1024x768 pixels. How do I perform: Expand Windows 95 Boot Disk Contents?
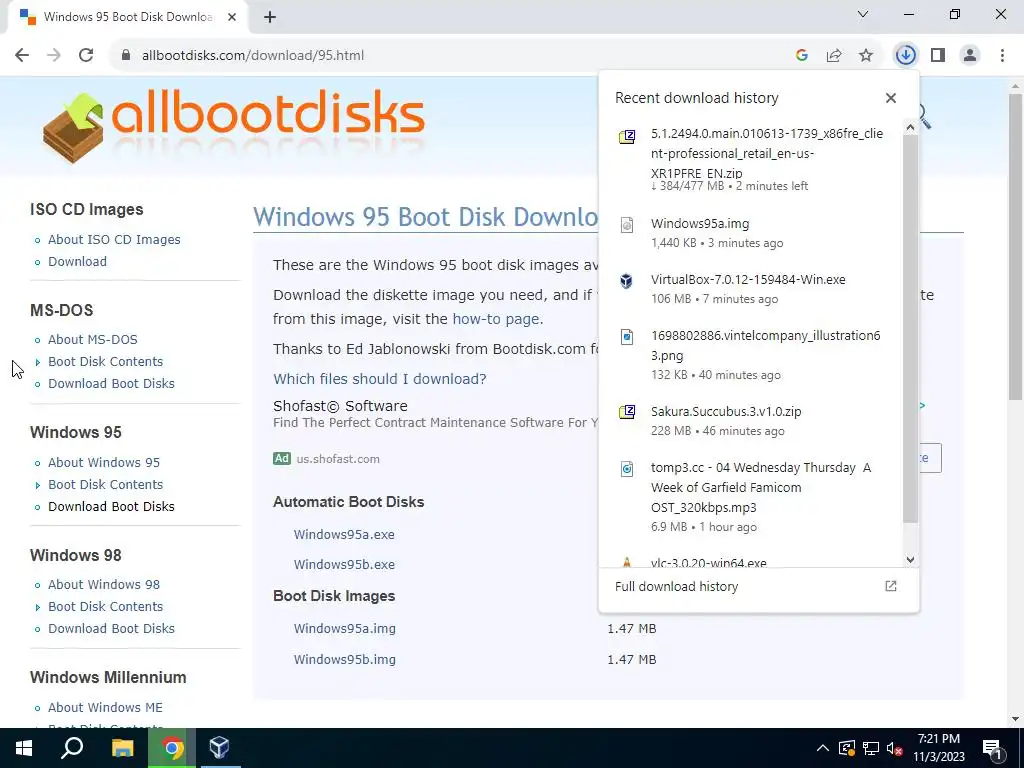105,485
